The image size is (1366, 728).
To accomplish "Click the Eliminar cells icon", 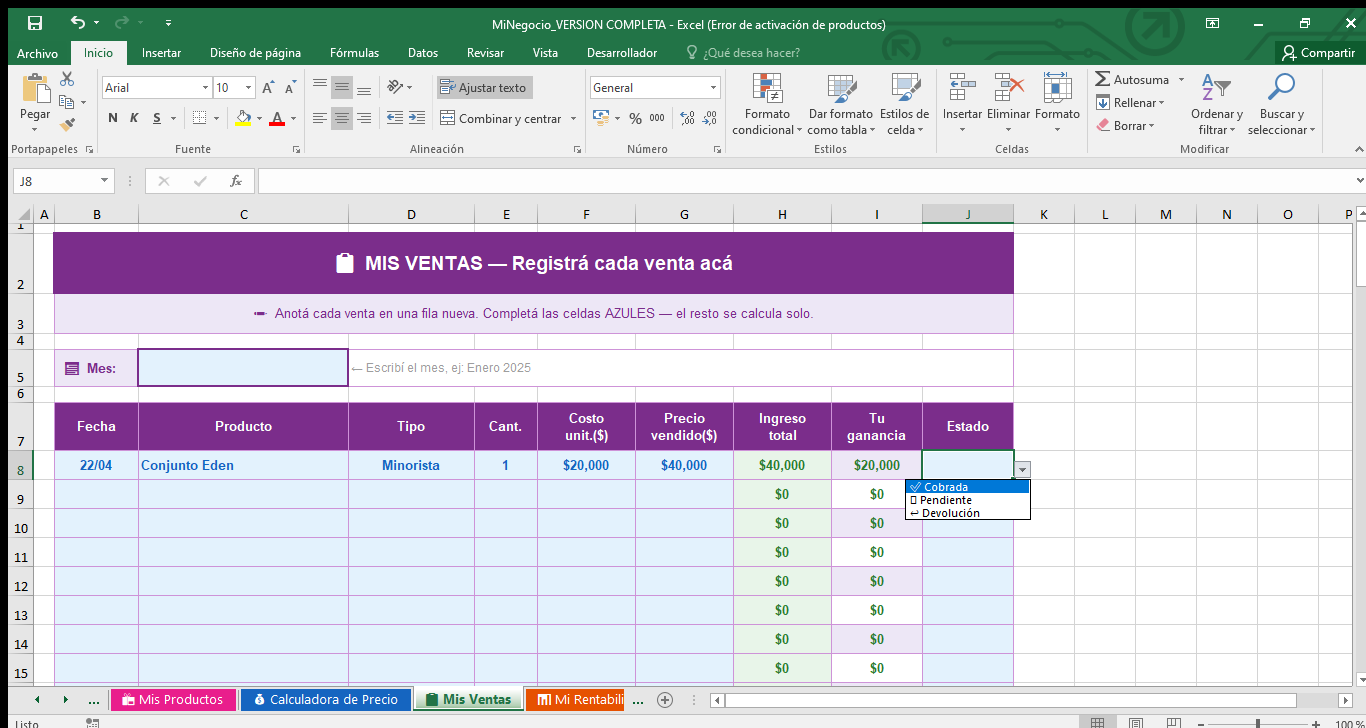I will click(1008, 103).
